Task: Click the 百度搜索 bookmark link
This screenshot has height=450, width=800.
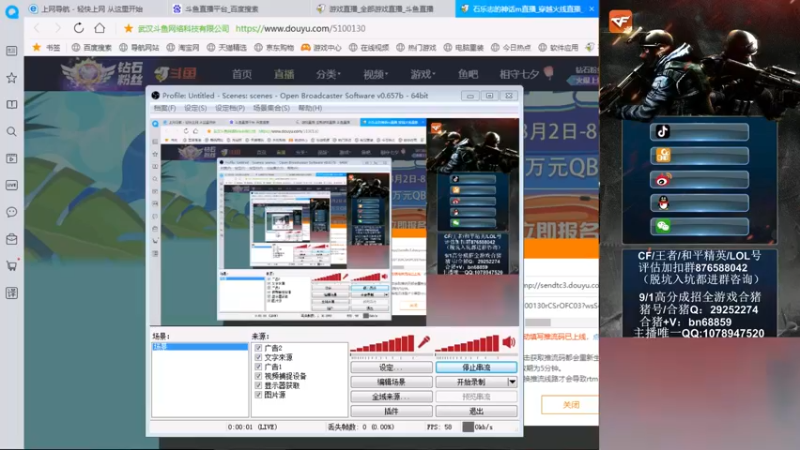Action: pyautogui.click(x=92, y=47)
